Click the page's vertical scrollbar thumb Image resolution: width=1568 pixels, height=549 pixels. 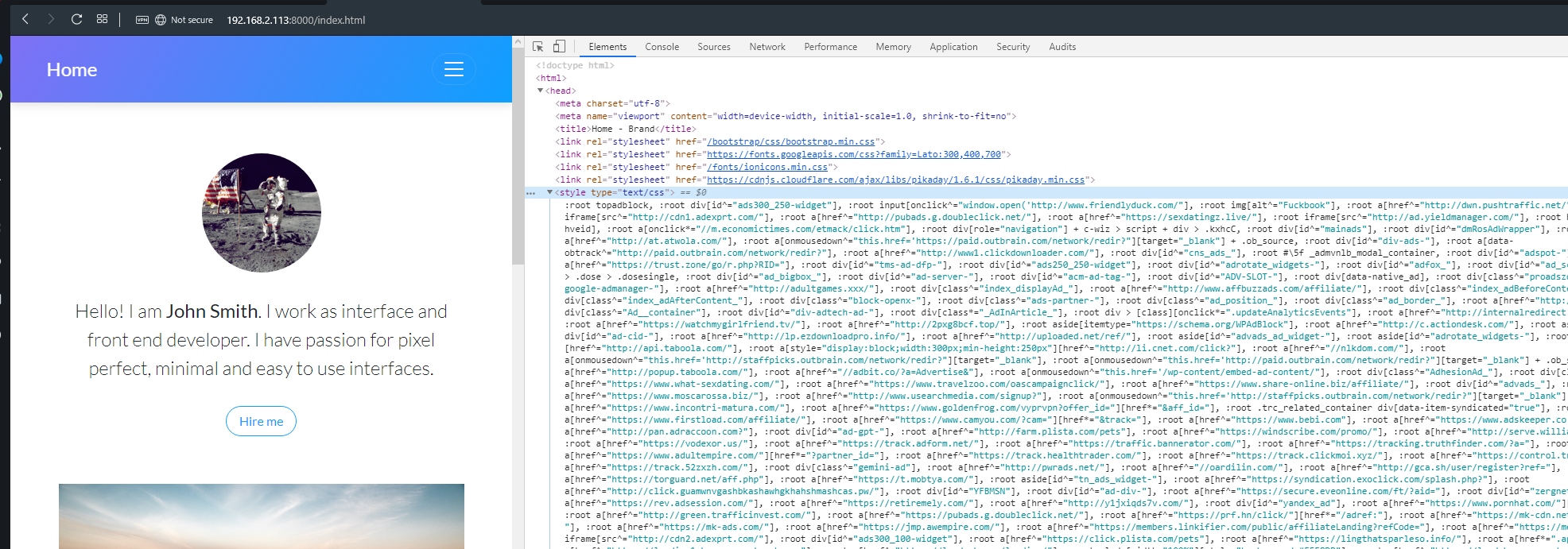tap(518, 156)
